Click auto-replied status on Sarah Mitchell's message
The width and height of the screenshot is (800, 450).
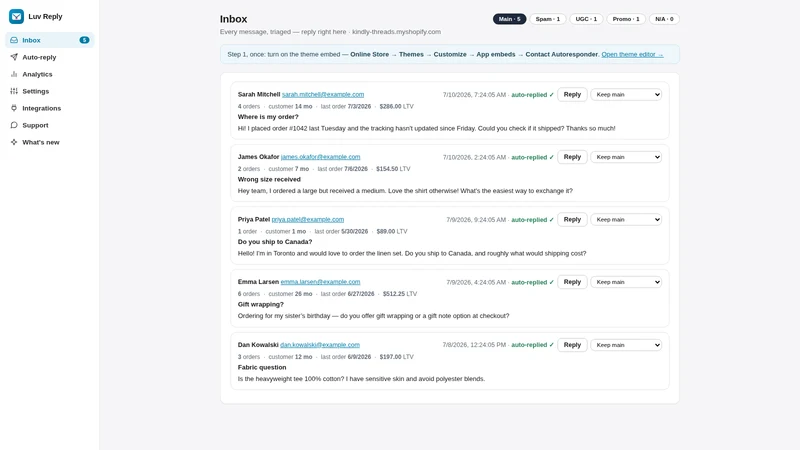click(x=532, y=95)
